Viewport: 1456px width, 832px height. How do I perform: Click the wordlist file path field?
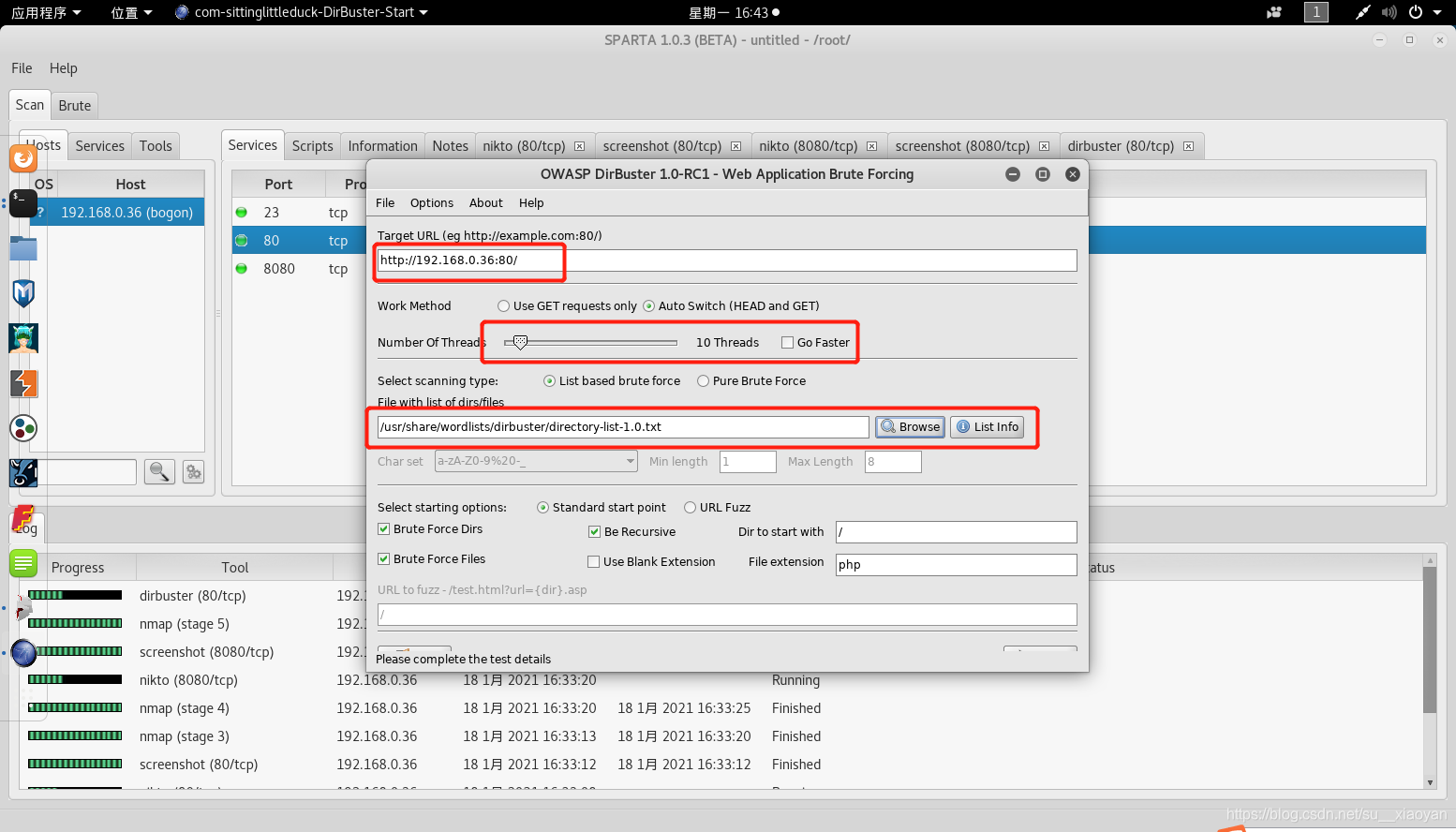623,427
